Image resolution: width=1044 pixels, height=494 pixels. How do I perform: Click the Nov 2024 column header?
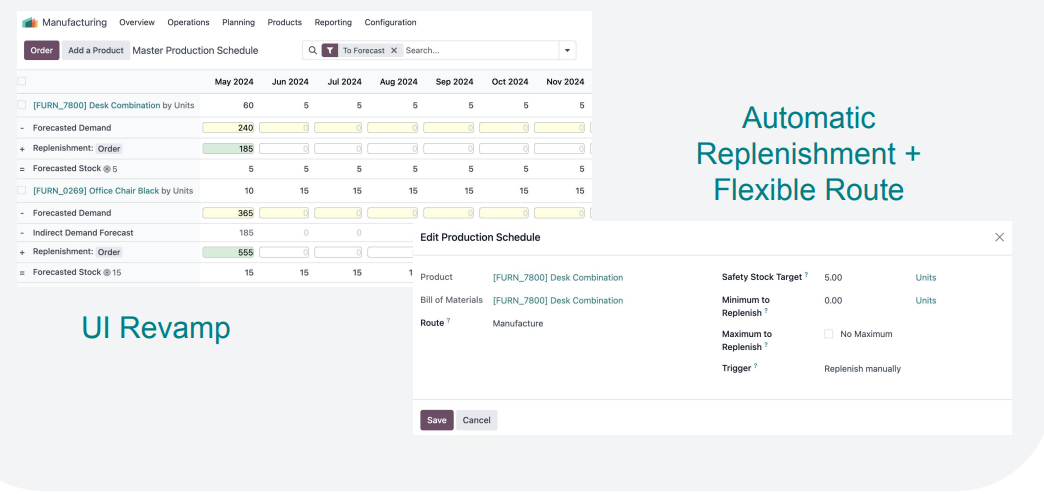[x=565, y=82]
